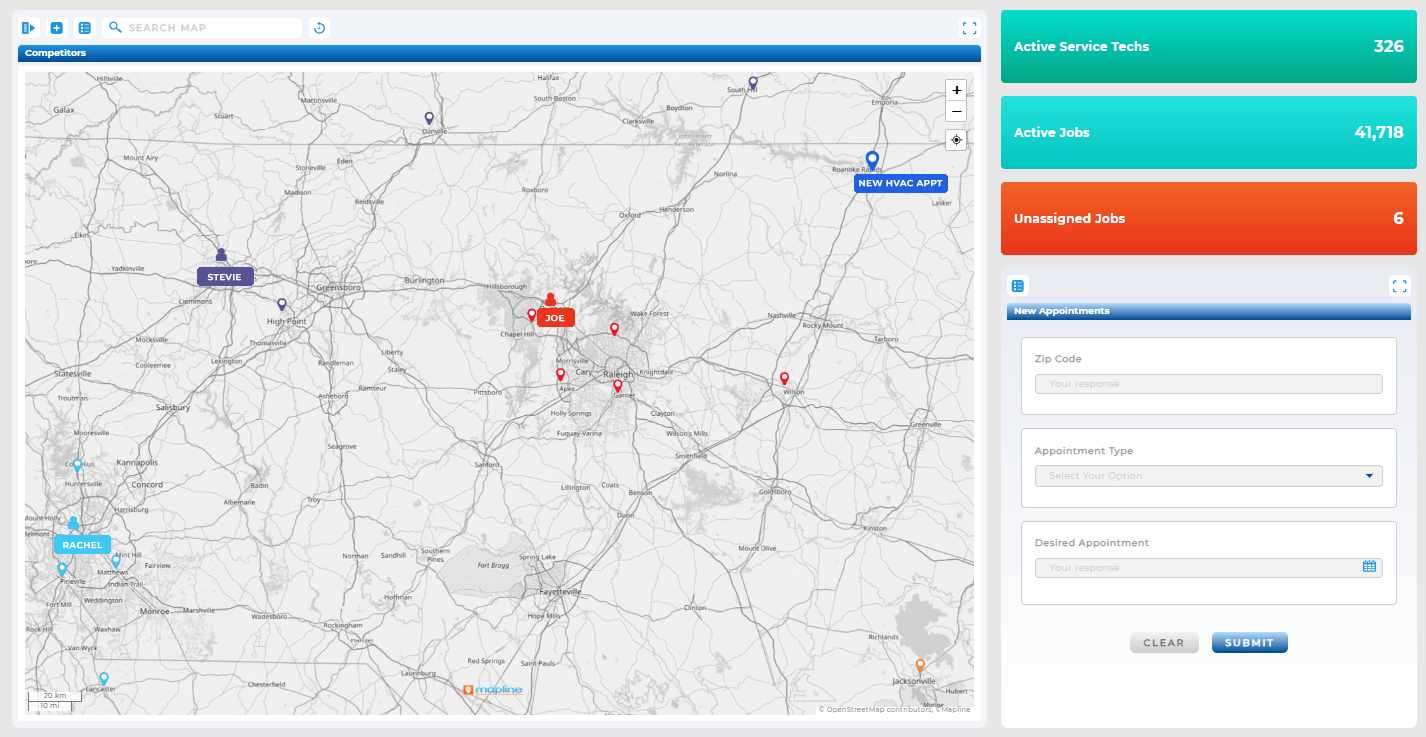1426x737 pixels.
Task: Click the map zoom out control
Action: [x=956, y=111]
